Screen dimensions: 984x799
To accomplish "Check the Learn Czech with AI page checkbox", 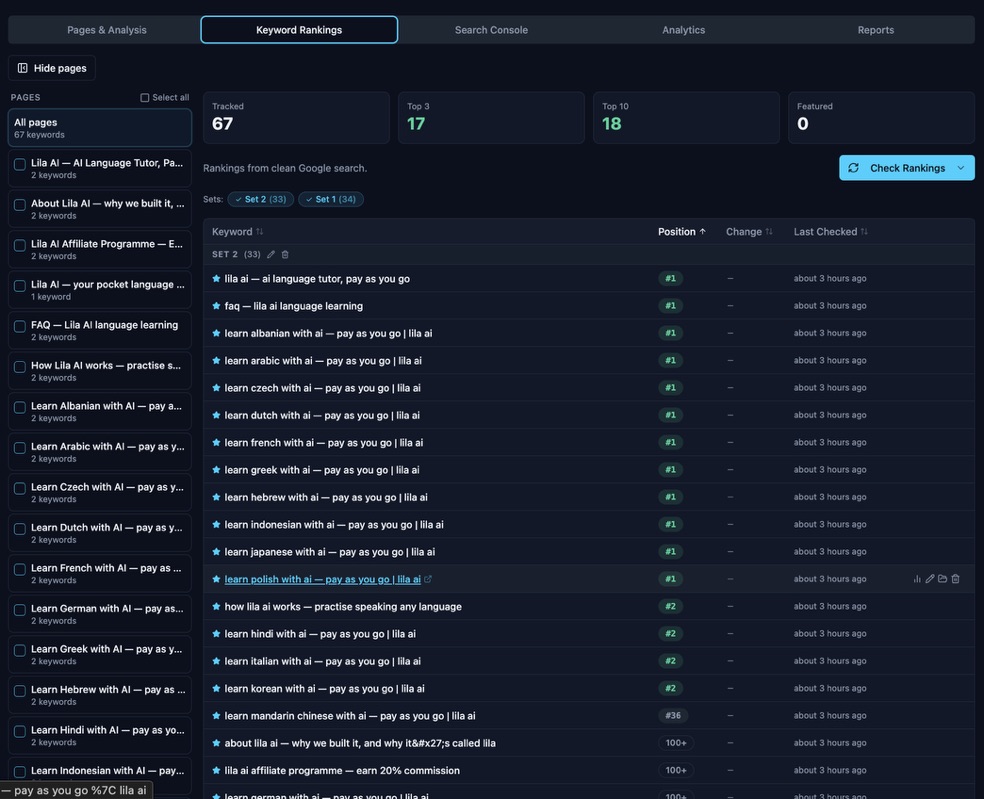I will coord(20,488).
